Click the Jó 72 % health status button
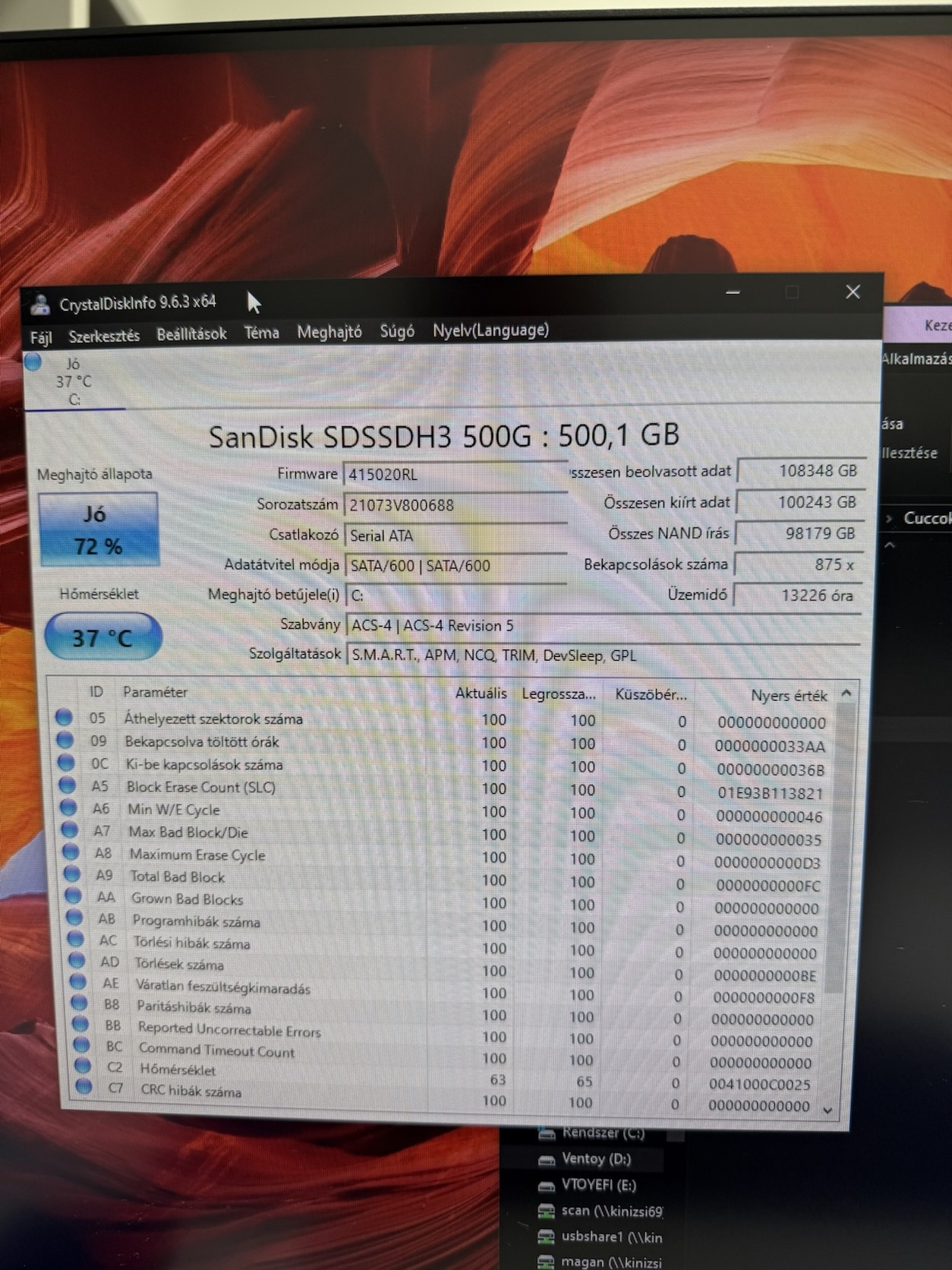The image size is (952, 1270). pyautogui.click(x=98, y=529)
